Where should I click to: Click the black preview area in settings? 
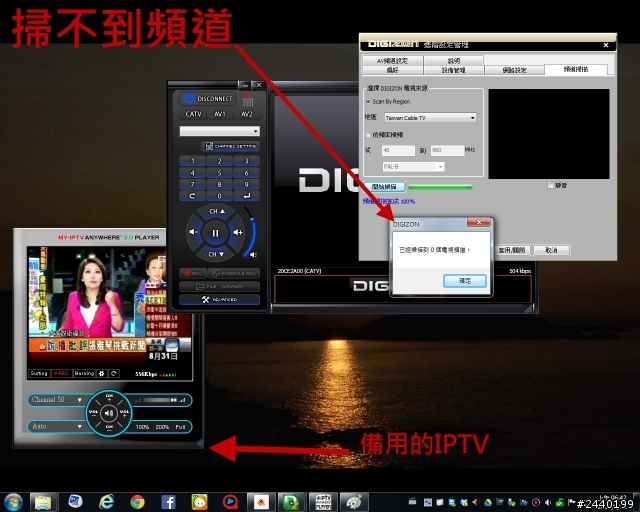pyautogui.click(x=549, y=134)
